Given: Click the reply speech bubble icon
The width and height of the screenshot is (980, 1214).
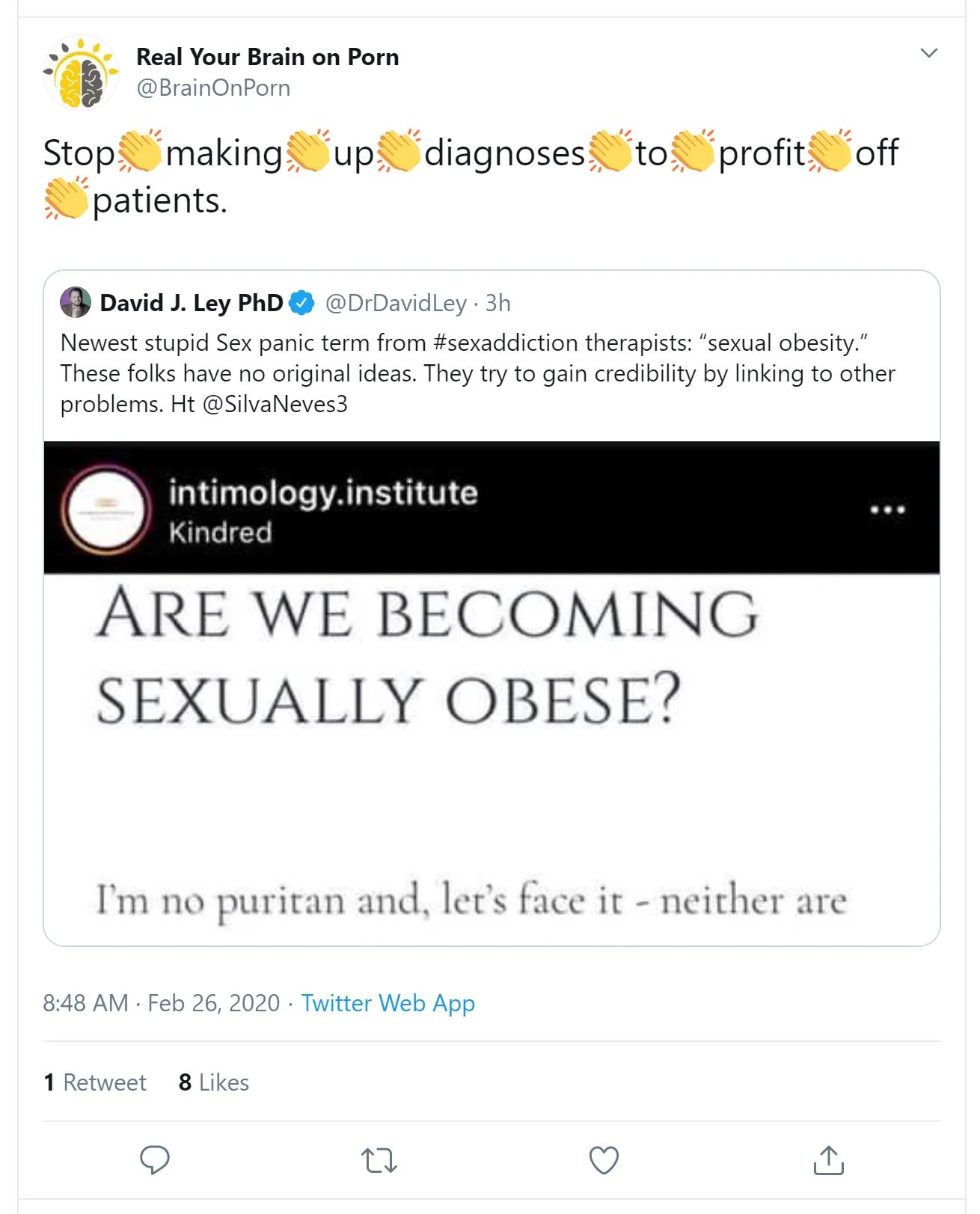Looking at the screenshot, I should pyautogui.click(x=155, y=1160).
